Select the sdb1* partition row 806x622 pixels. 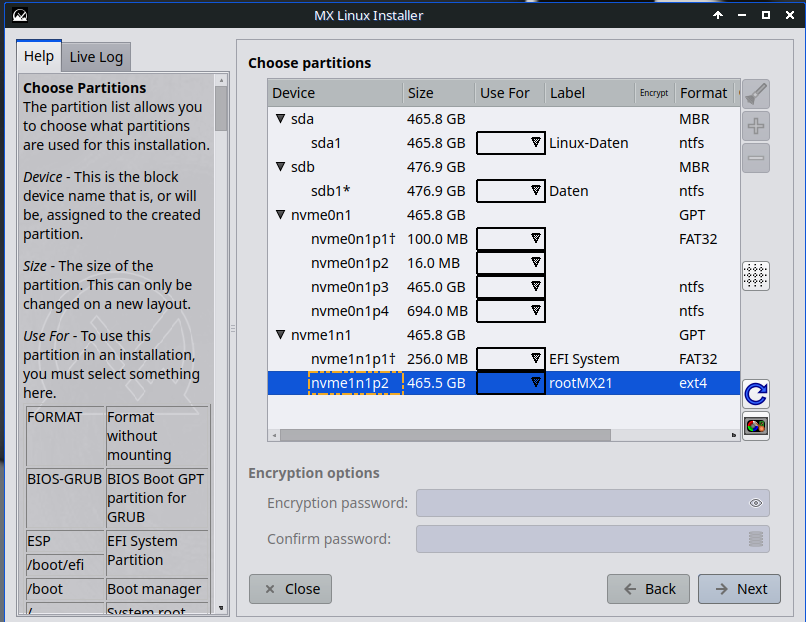pyautogui.click(x=504, y=191)
